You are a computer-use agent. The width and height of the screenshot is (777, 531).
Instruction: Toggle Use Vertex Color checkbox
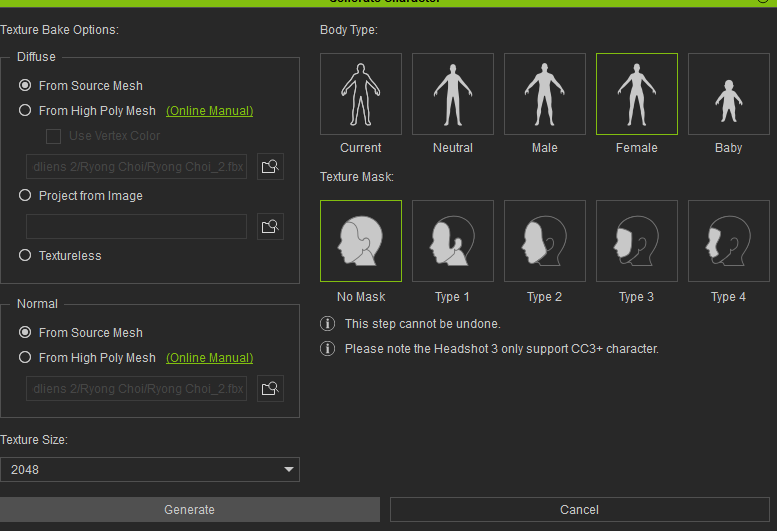pyautogui.click(x=54, y=136)
